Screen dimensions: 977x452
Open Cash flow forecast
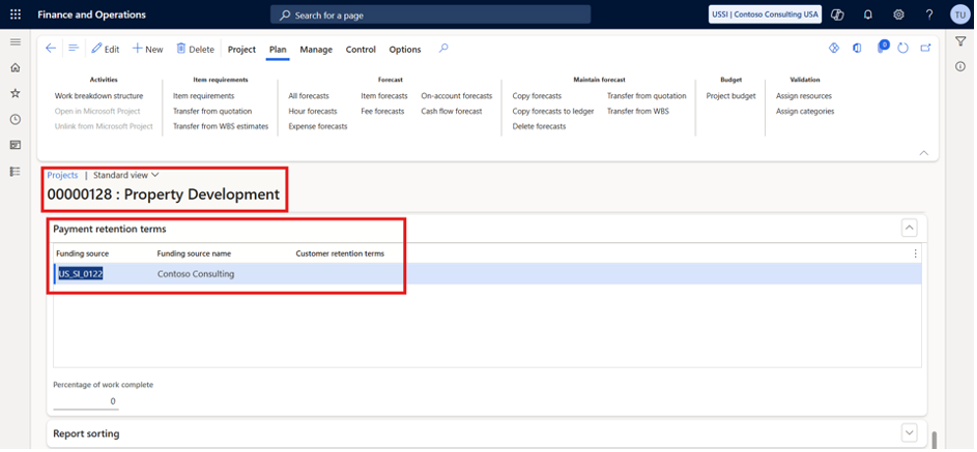[x=452, y=111]
